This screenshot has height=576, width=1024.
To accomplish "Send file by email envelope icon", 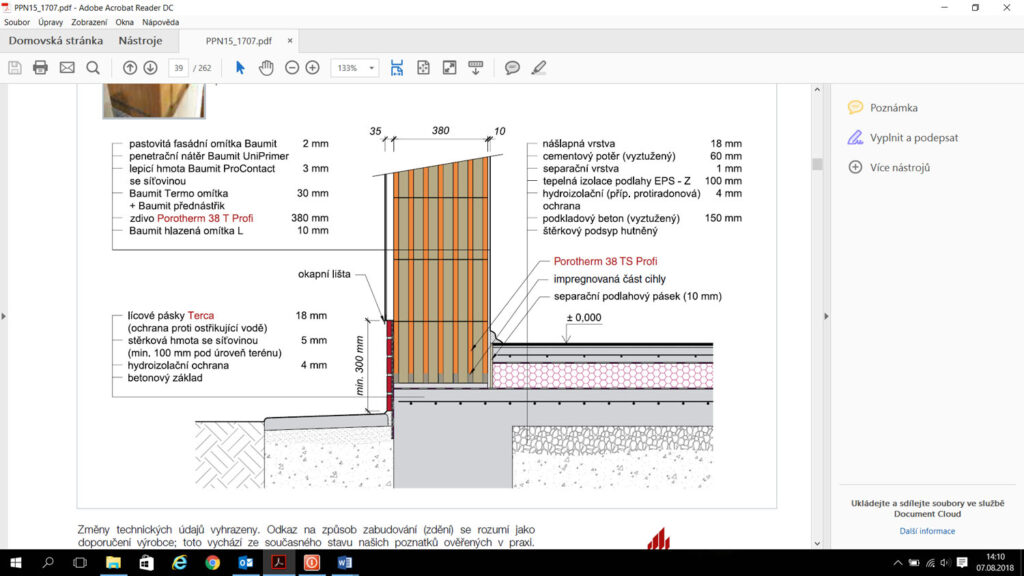I will pos(67,68).
